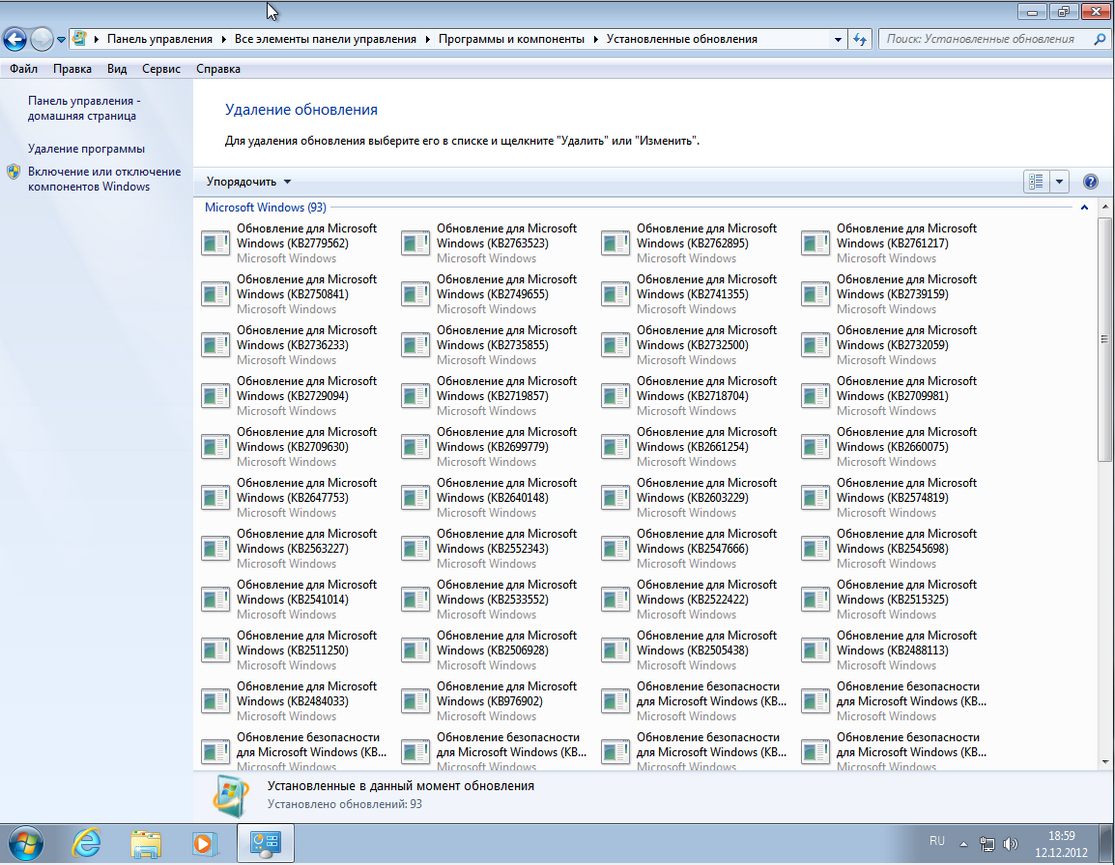Click the volume speaker tray icon
The image size is (1115, 865).
click(x=1010, y=844)
